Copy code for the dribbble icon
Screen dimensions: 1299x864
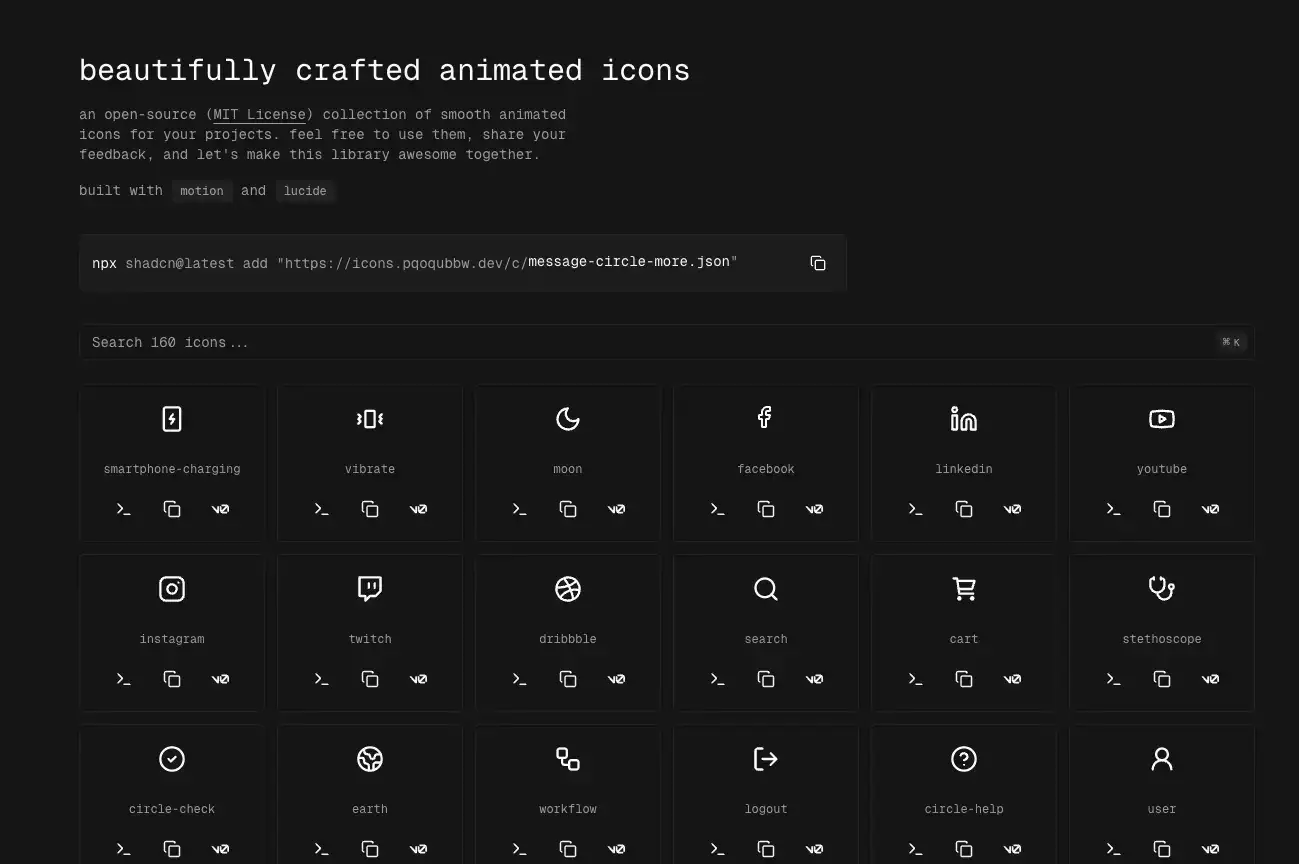point(568,679)
